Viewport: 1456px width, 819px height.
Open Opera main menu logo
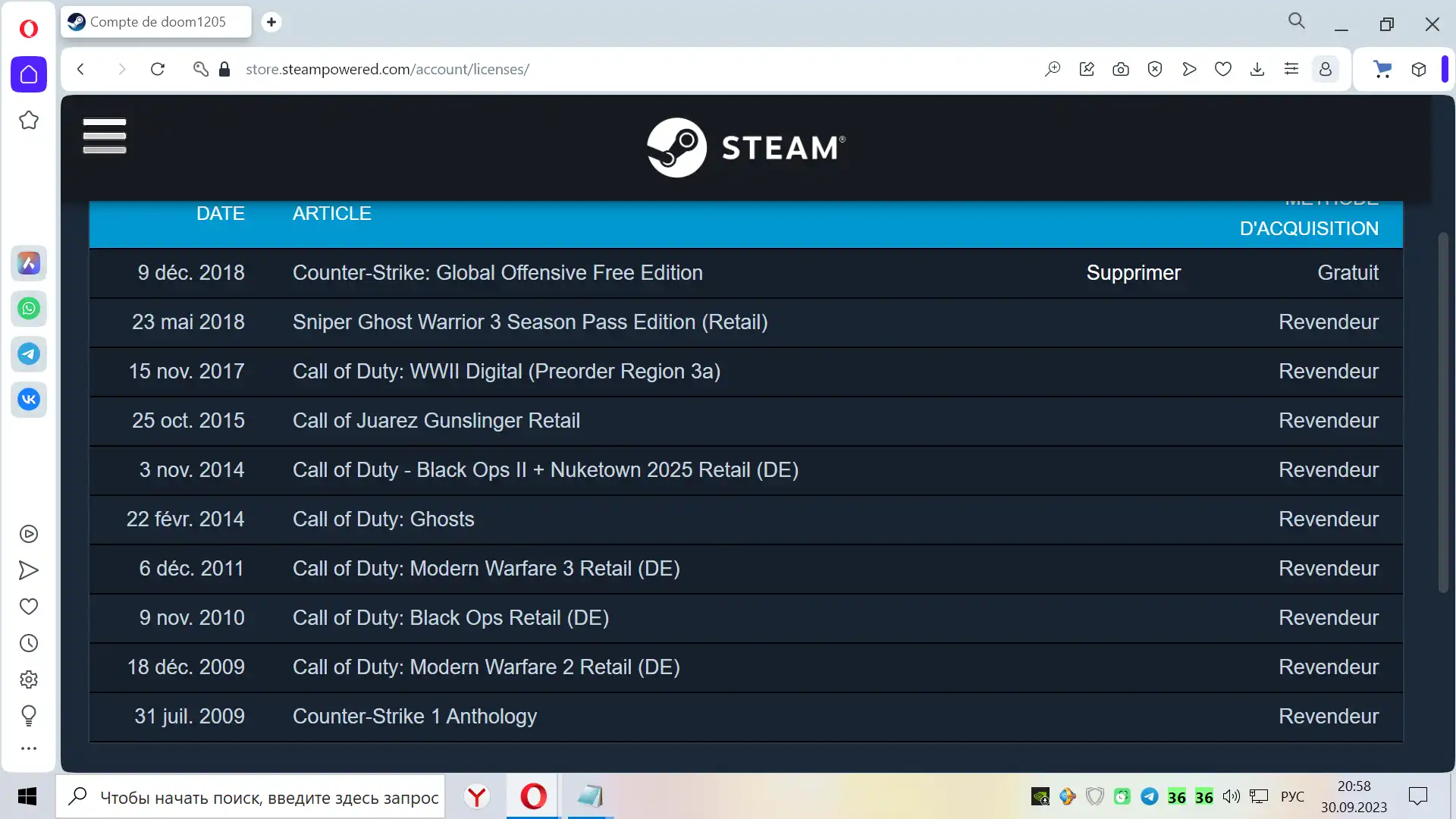[29, 29]
